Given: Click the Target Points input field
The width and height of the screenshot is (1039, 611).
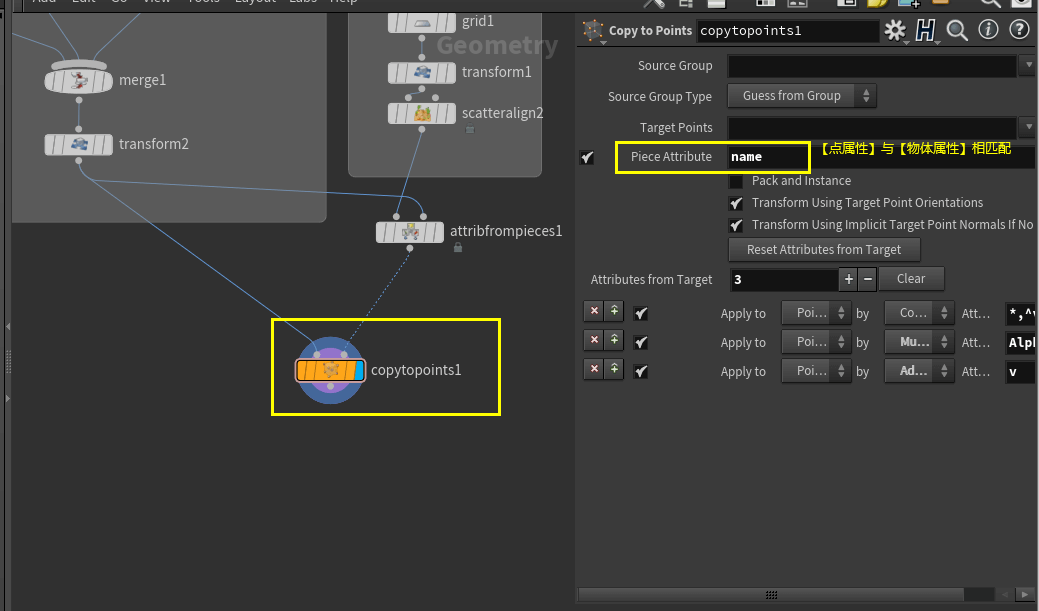Looking at the screenshot, I should point(872,127).
